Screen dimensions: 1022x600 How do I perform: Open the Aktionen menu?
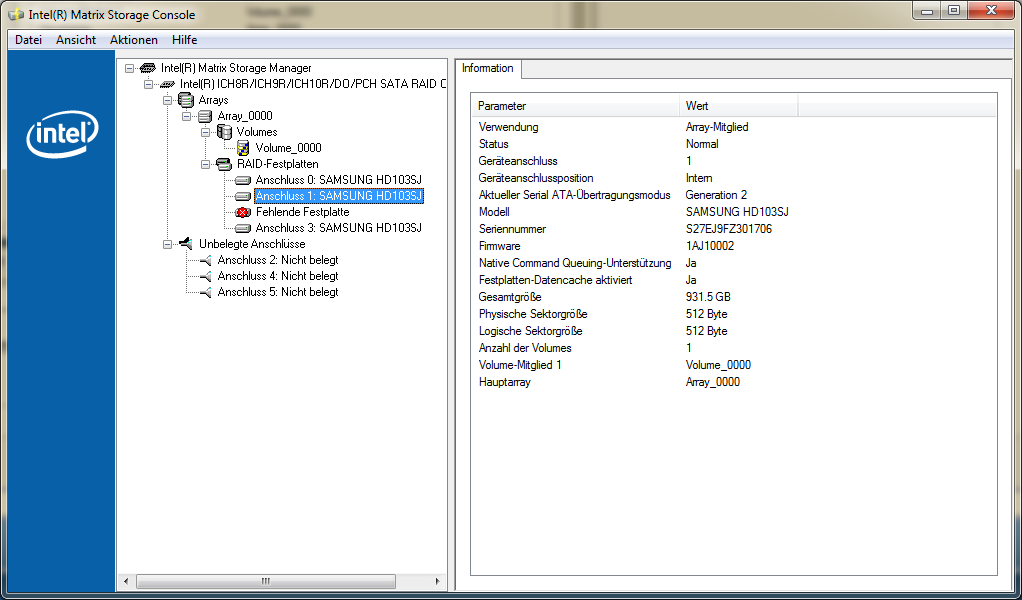[134, 40]
